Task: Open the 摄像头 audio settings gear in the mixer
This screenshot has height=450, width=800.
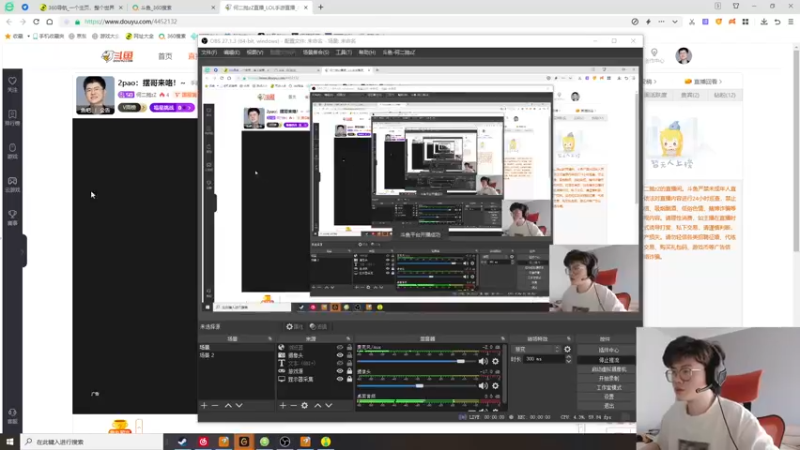Action: tap(495, 386)
